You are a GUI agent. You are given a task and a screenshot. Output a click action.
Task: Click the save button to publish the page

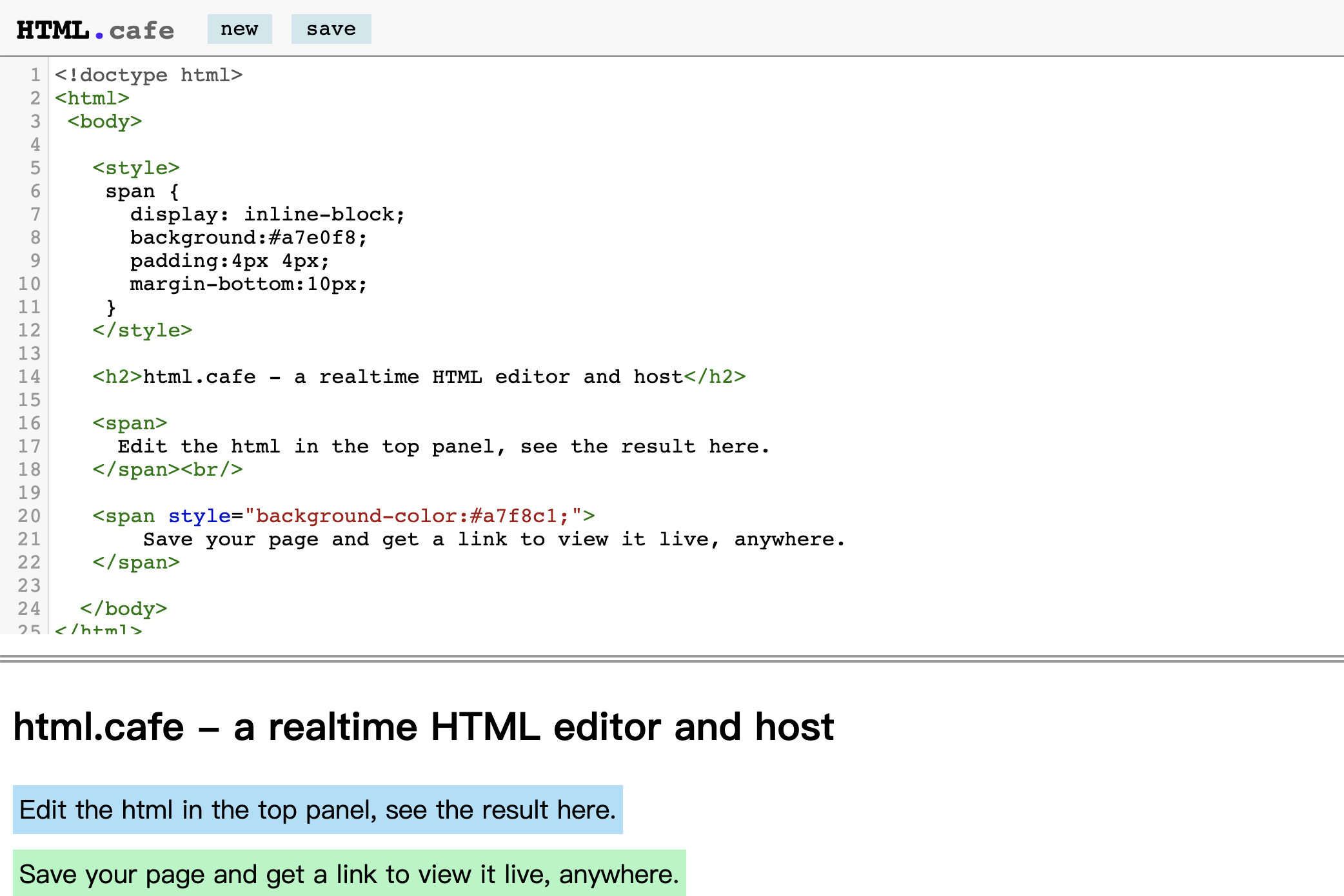pos(331,29)
